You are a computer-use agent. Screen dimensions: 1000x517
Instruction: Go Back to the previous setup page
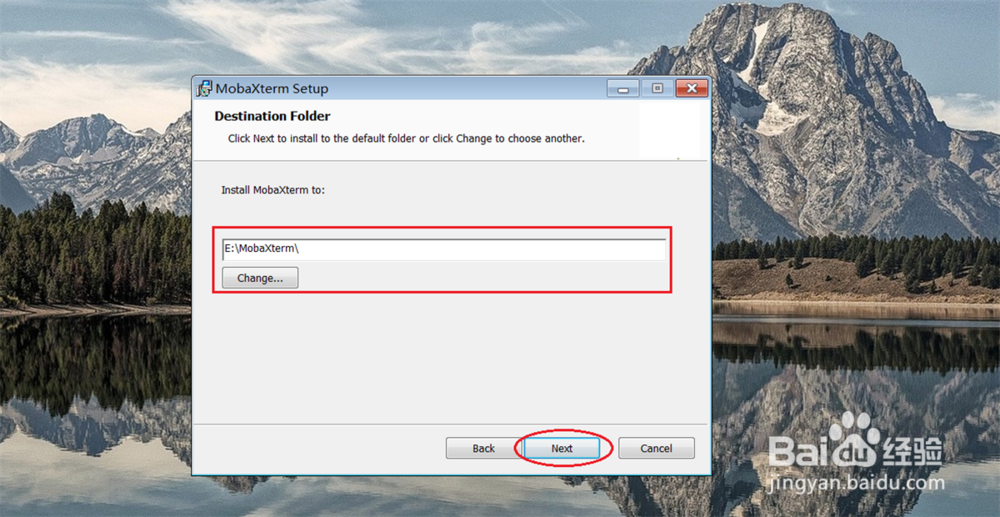(483, 448)
